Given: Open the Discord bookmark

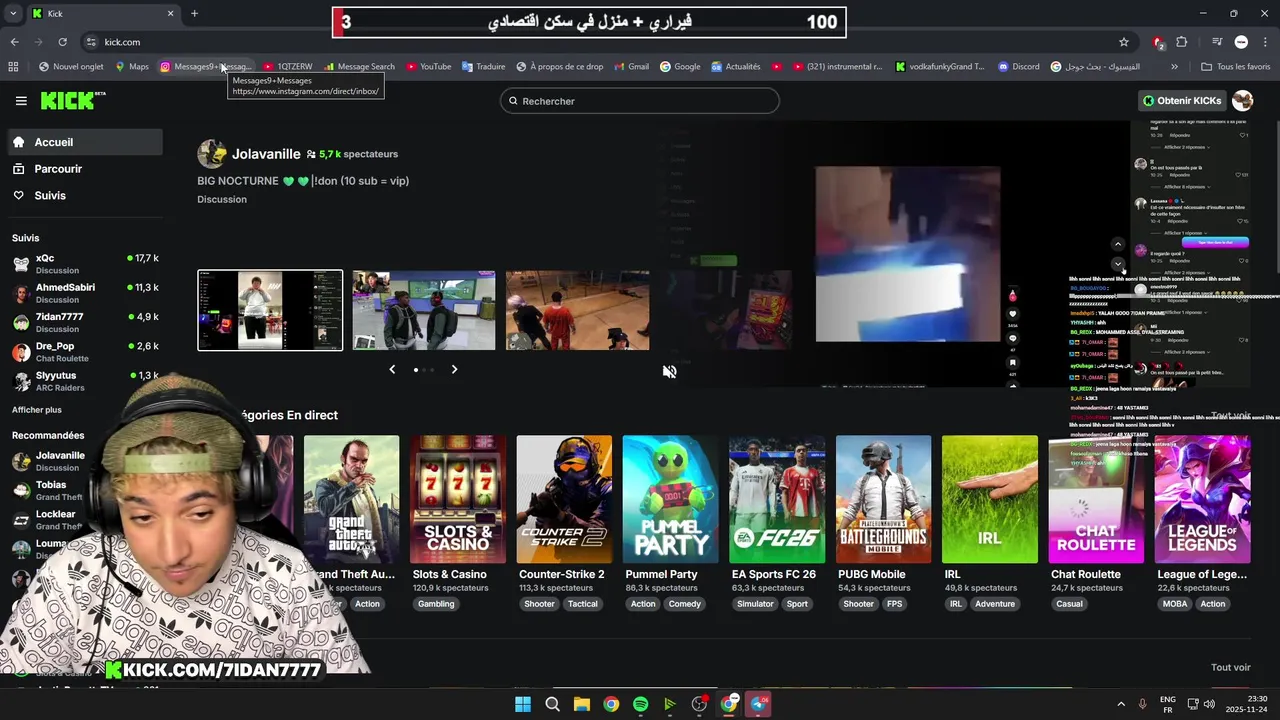Looking at the screenshot, I should pyautogui.click(x=1019, y=67).
